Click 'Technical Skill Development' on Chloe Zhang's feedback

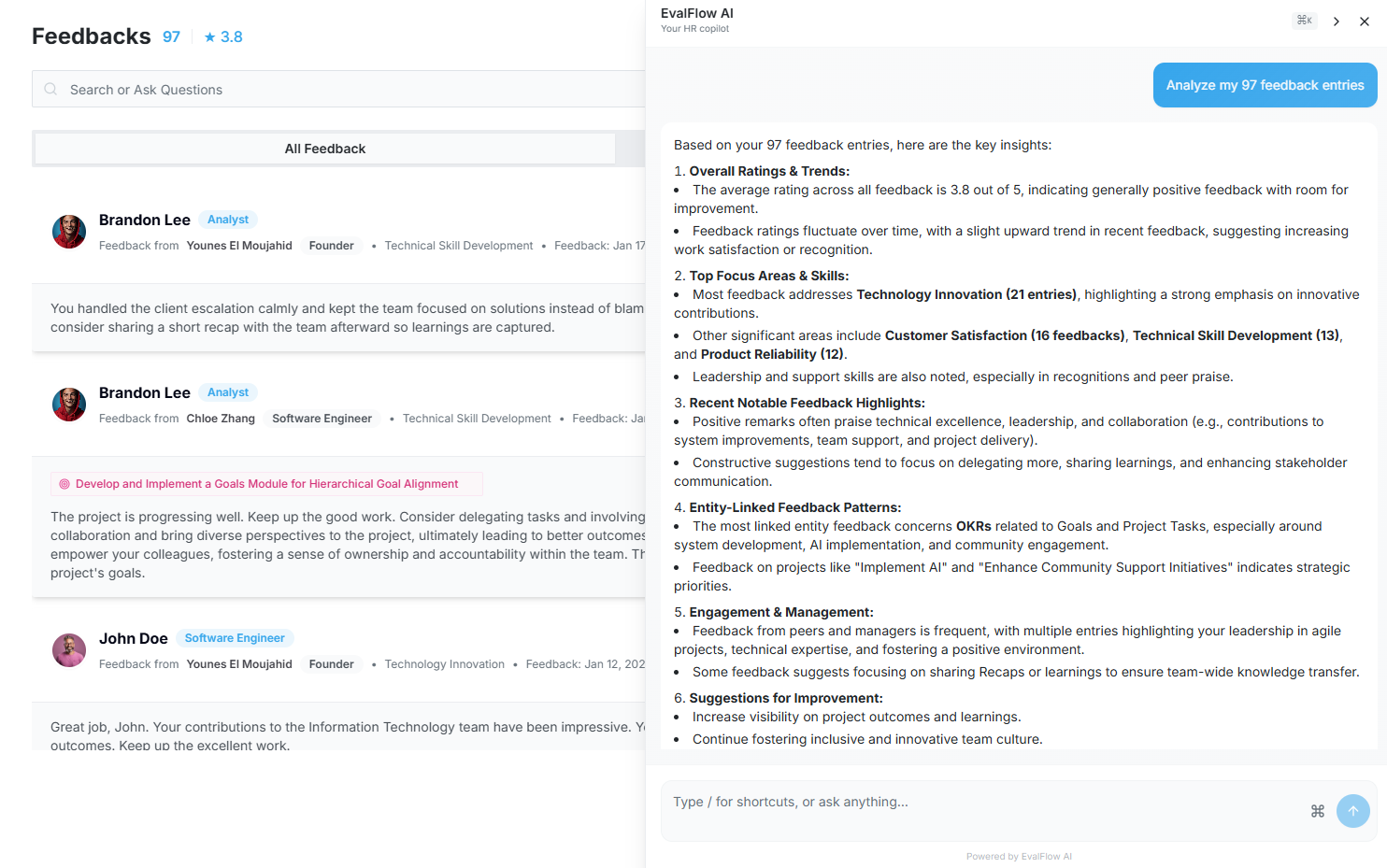pyautogui.click(x=477, y=419)
